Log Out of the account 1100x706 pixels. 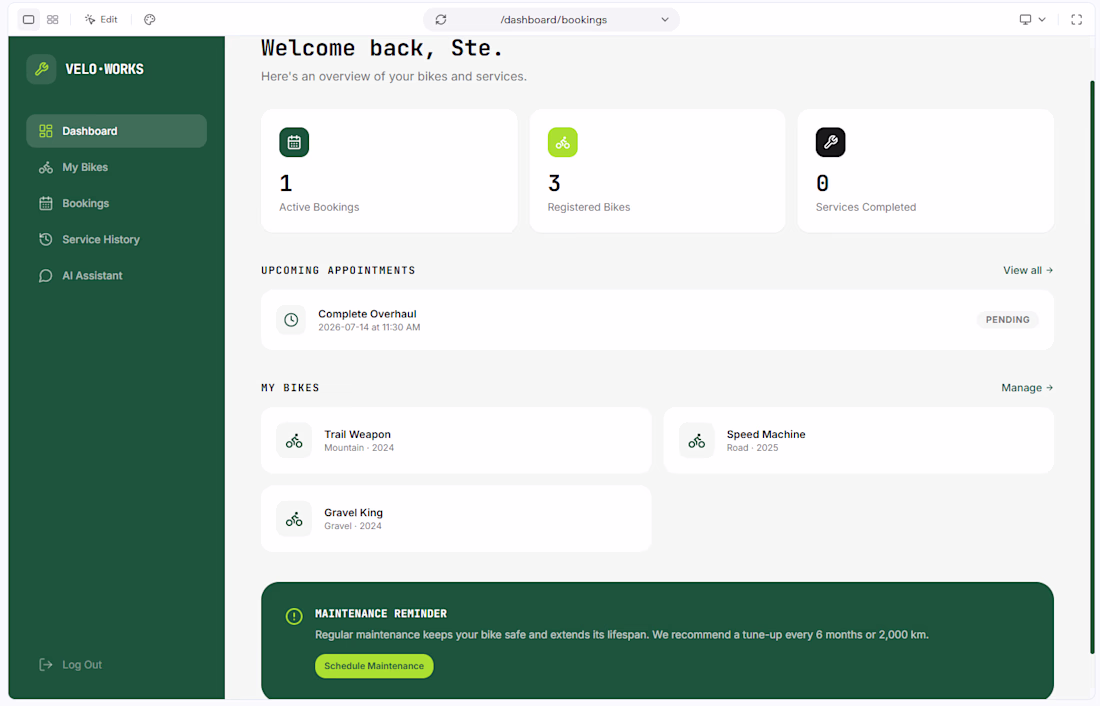[70, 665]
